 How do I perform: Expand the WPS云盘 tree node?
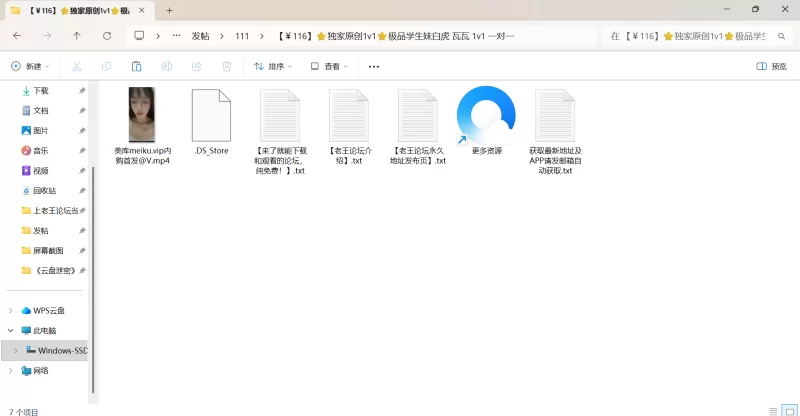pyautogui.click(x=10, y=310)
